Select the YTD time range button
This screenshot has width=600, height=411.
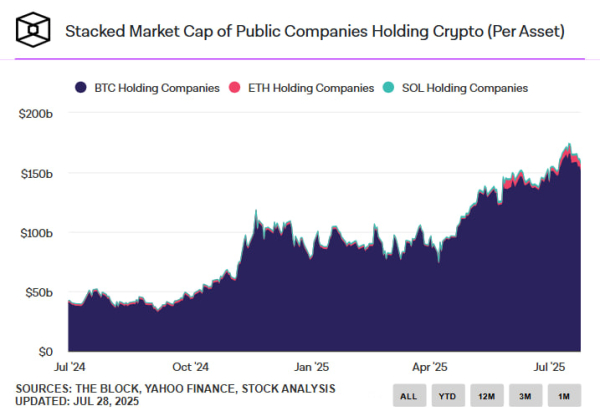[448, 396]
